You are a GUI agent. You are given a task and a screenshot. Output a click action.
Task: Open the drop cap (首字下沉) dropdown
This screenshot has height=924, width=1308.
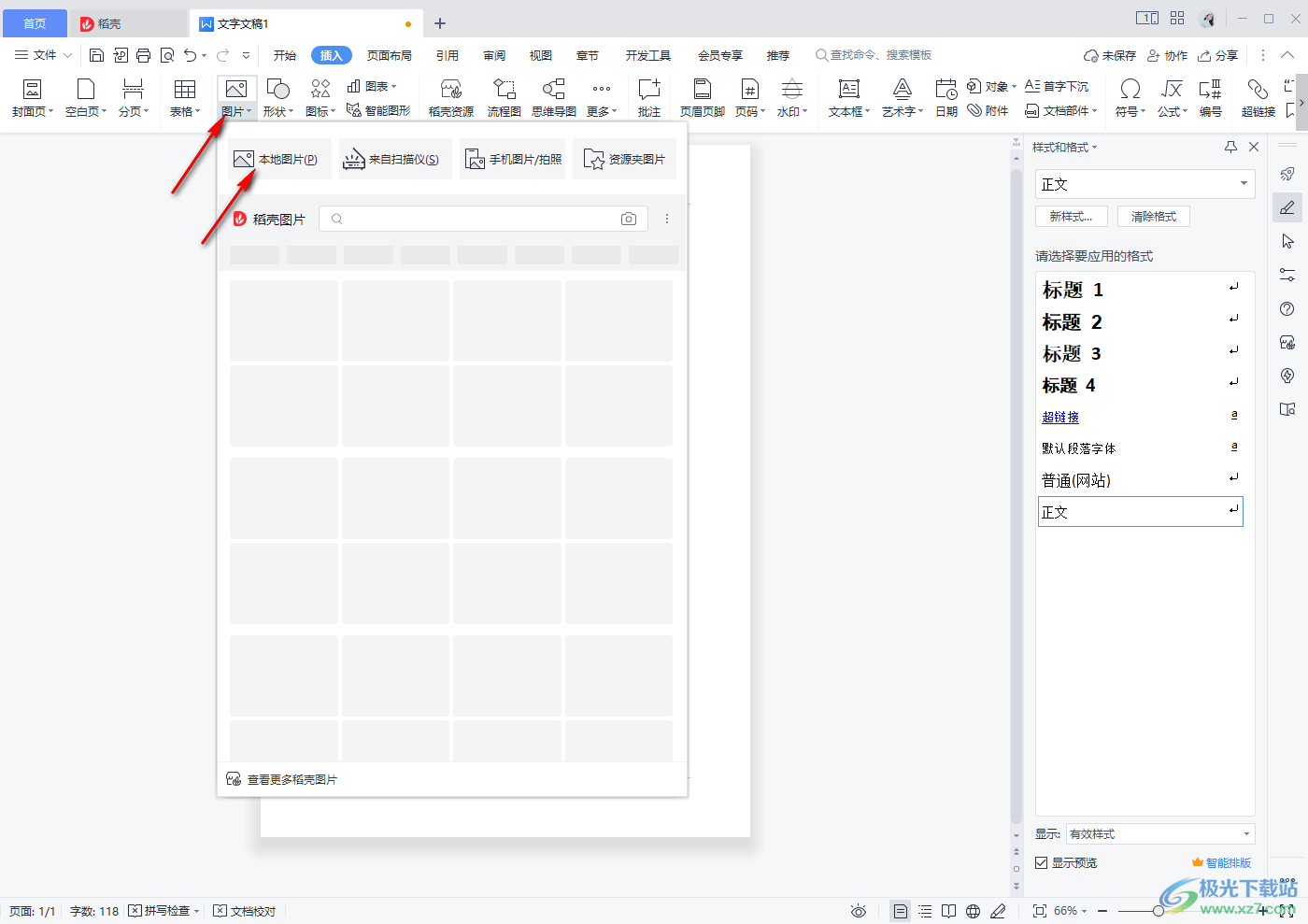1057,86
